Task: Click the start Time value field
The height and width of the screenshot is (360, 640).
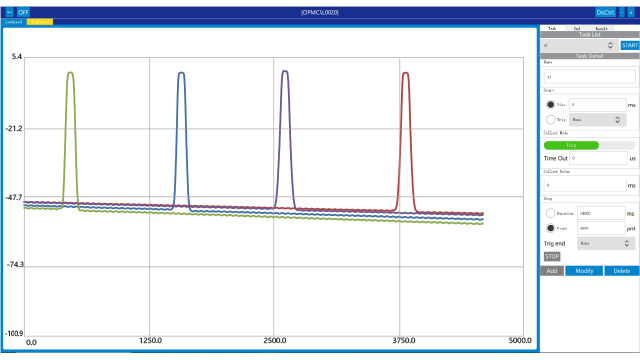Action: (x=598, y=105)
